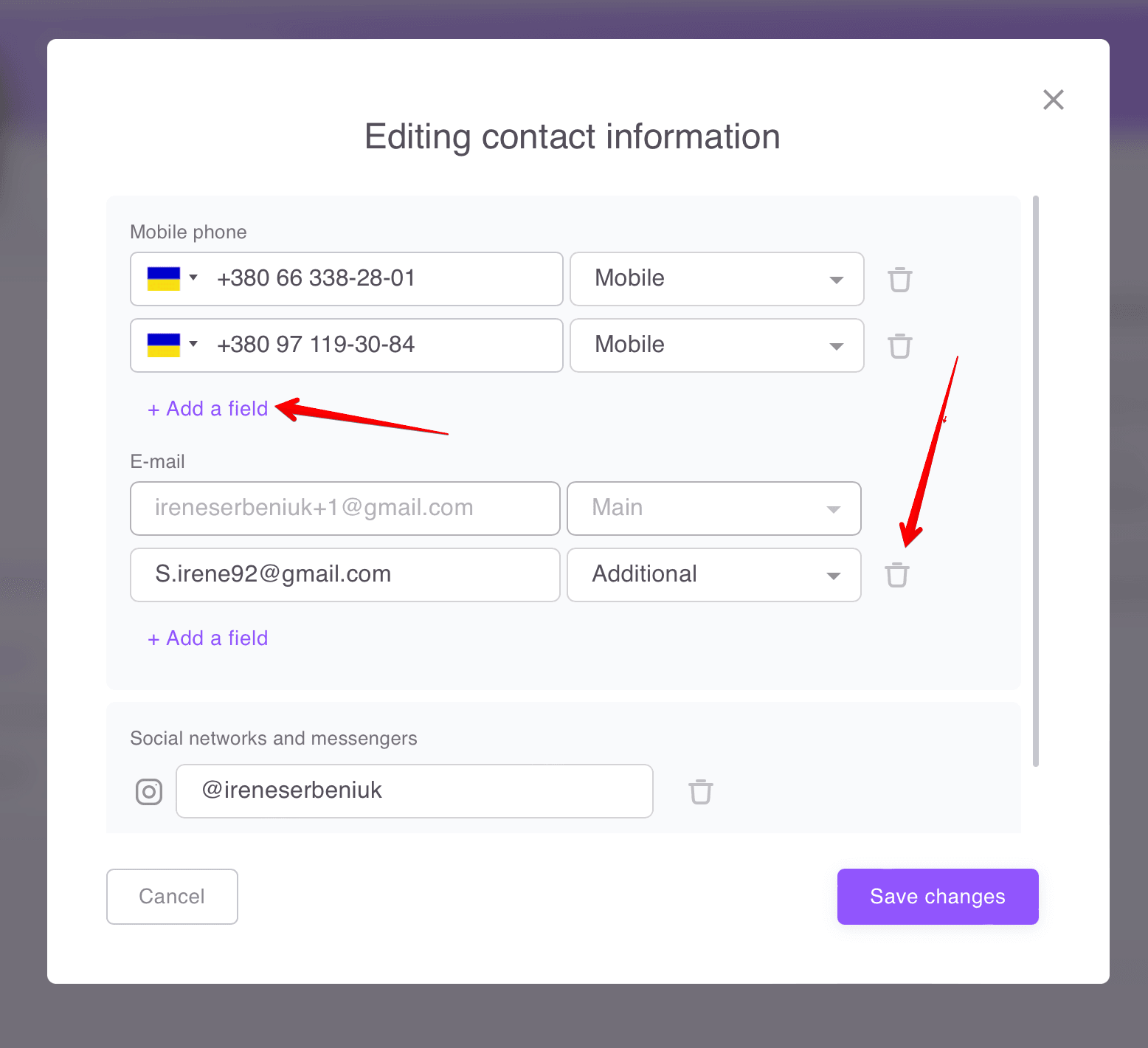
Task: Save changes to contact information
Action: pyautogui.click(x=937, y=896)
